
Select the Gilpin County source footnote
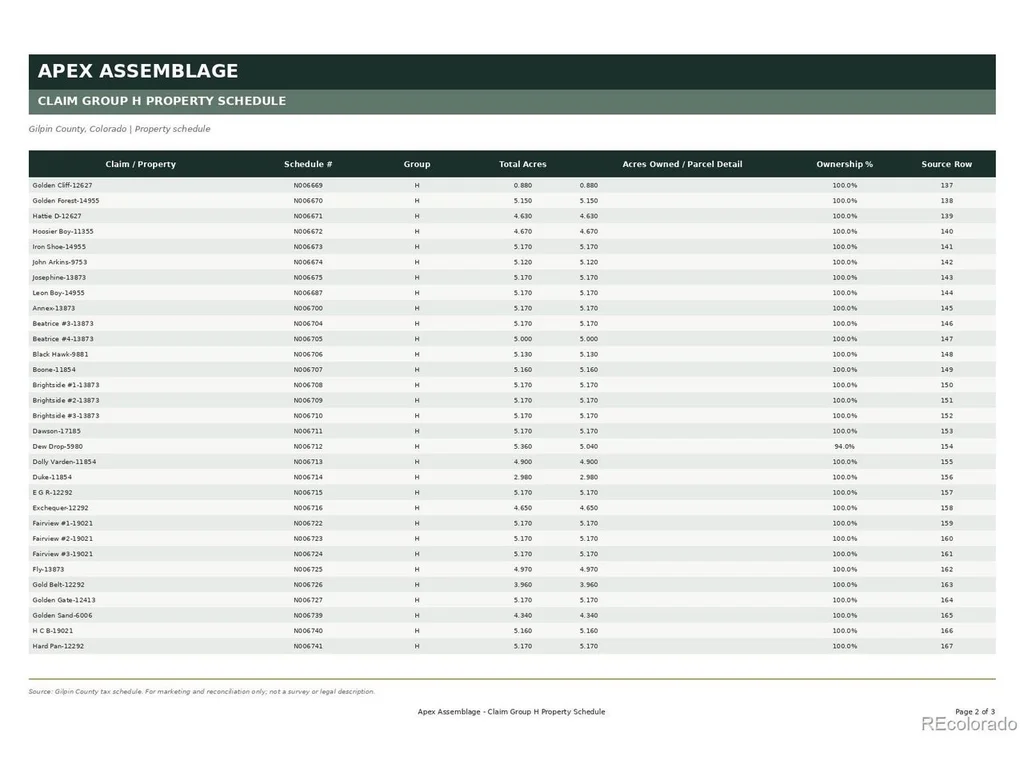[x=202, y=692]
